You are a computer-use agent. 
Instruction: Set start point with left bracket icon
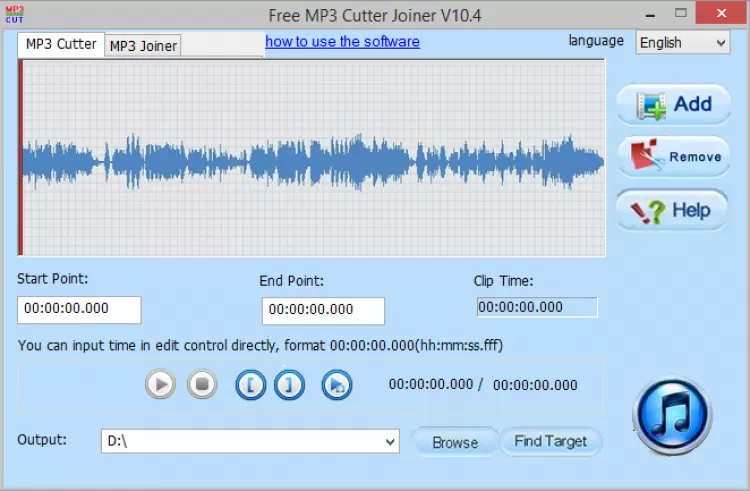click(x=251, y=384)
